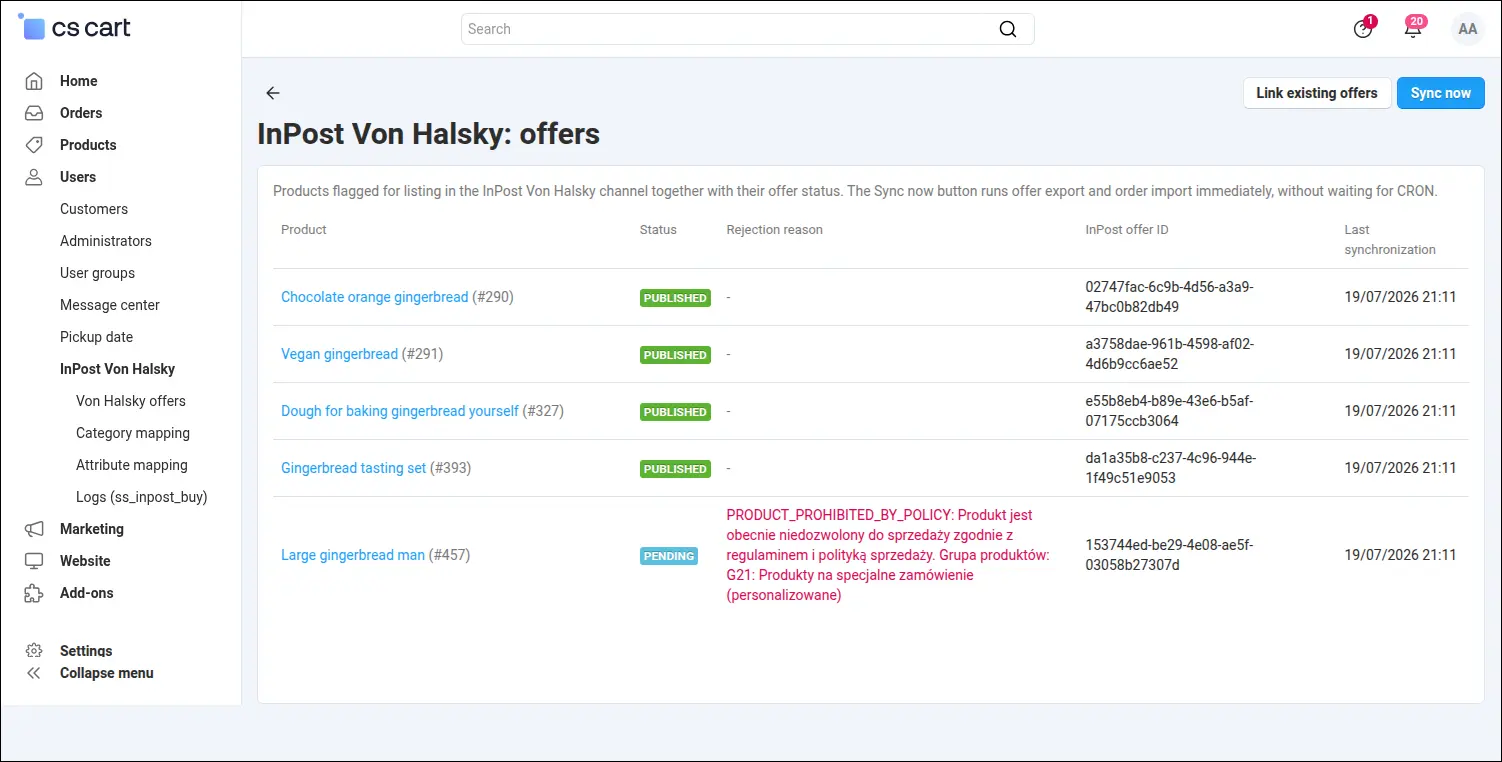Click PUBLISHED badge for Vegan gingerbread

tap(675, 355)
